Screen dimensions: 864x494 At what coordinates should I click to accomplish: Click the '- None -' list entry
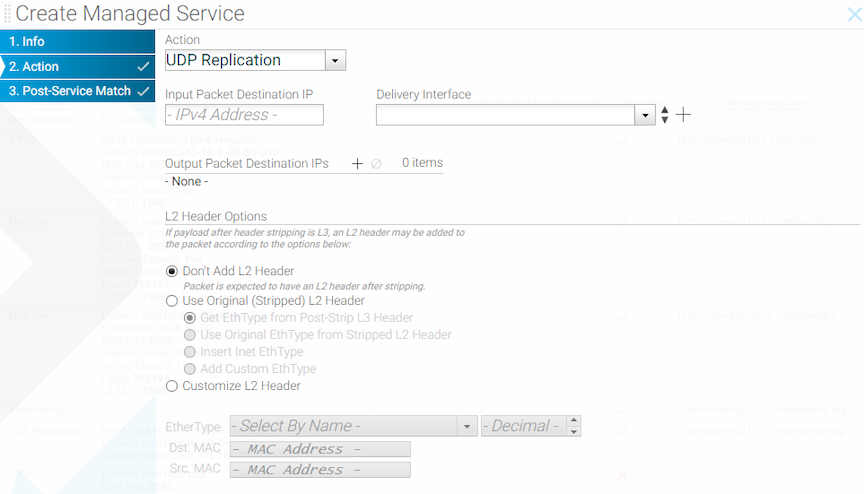click(x=186, y=181)
